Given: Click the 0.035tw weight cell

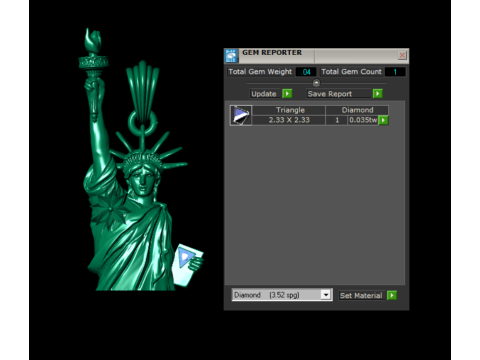Looking at the screenshot, I should 363,120.
